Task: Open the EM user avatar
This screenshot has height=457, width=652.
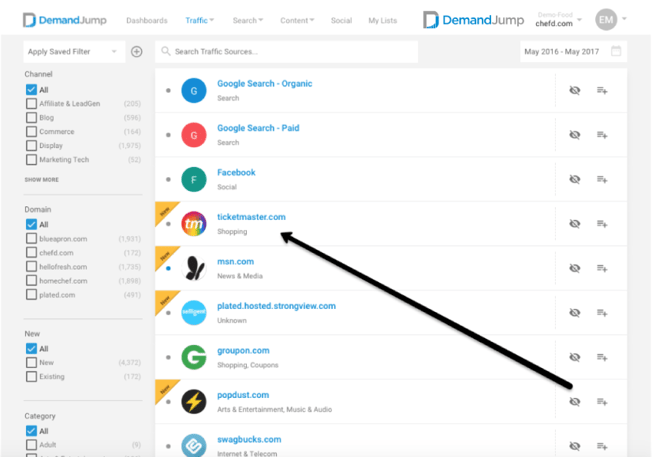Action: pyautogui.click(x=606, y=20)
